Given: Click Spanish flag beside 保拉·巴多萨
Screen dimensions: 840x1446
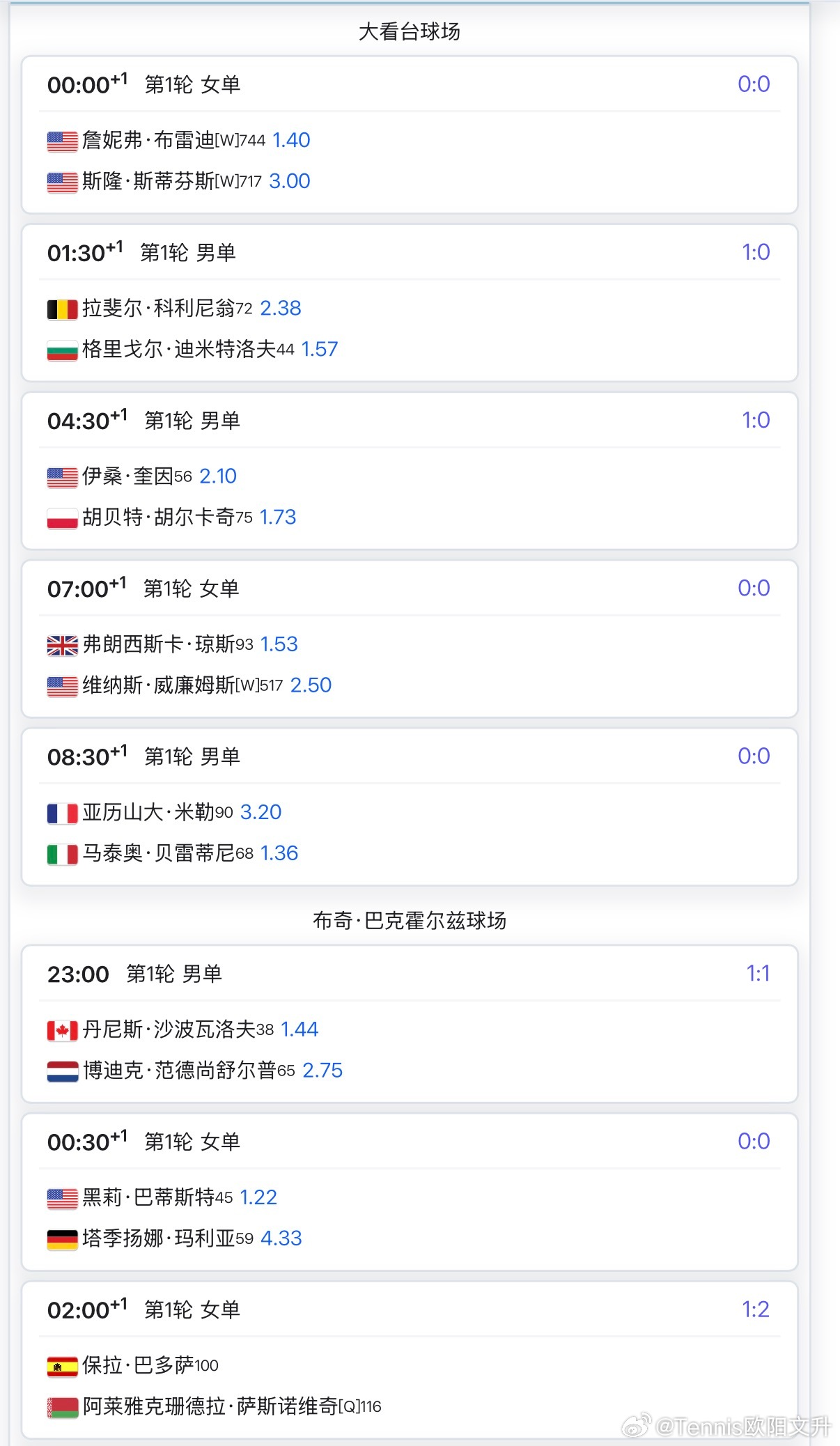Looking at the screenshot, I should click(62, 1367).
